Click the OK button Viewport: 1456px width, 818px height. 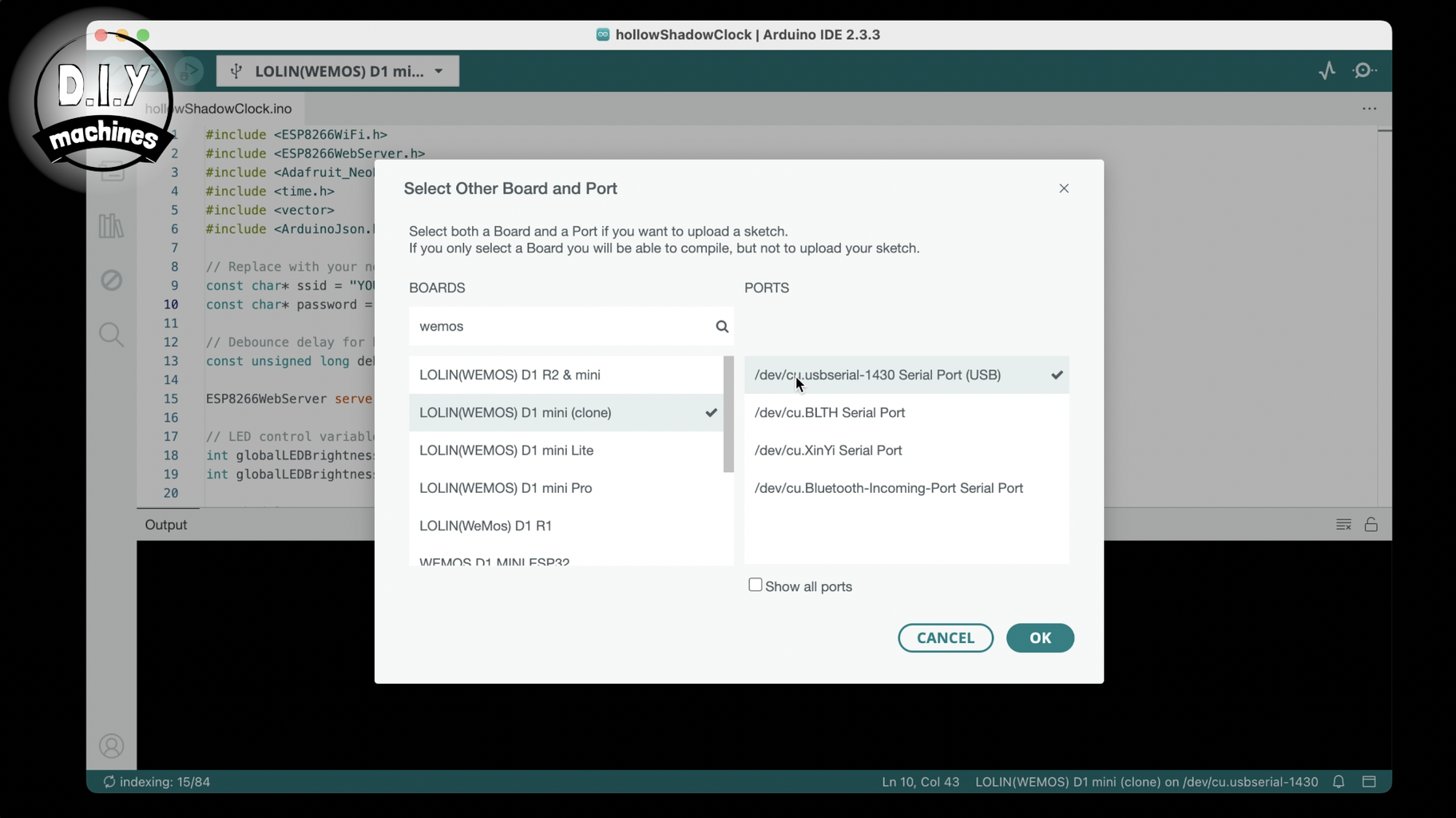click(1040, 637)
